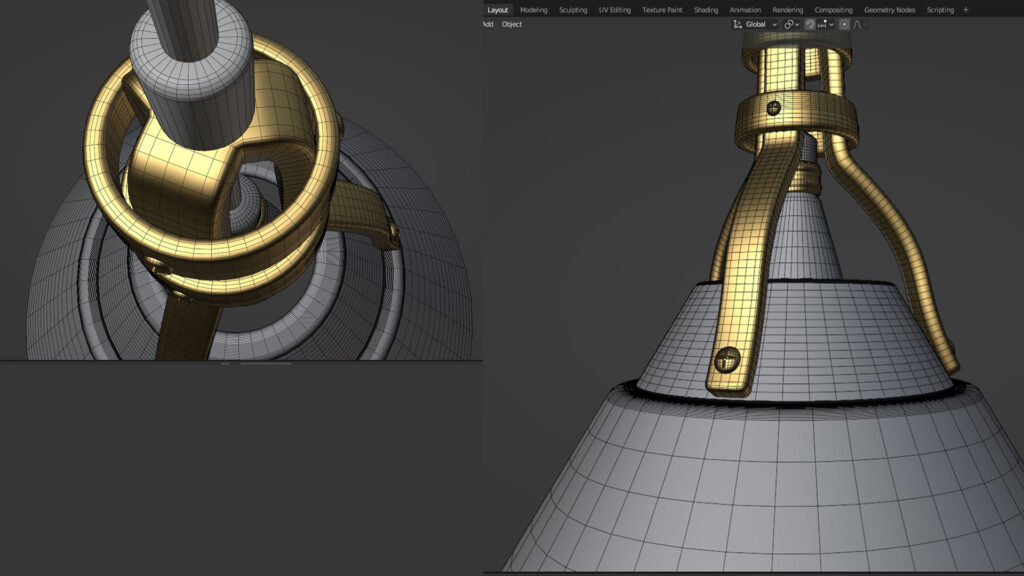Switch to the Sculpting workspace tab
This screenshot has width=1024, height=576.
coord(573,10)
